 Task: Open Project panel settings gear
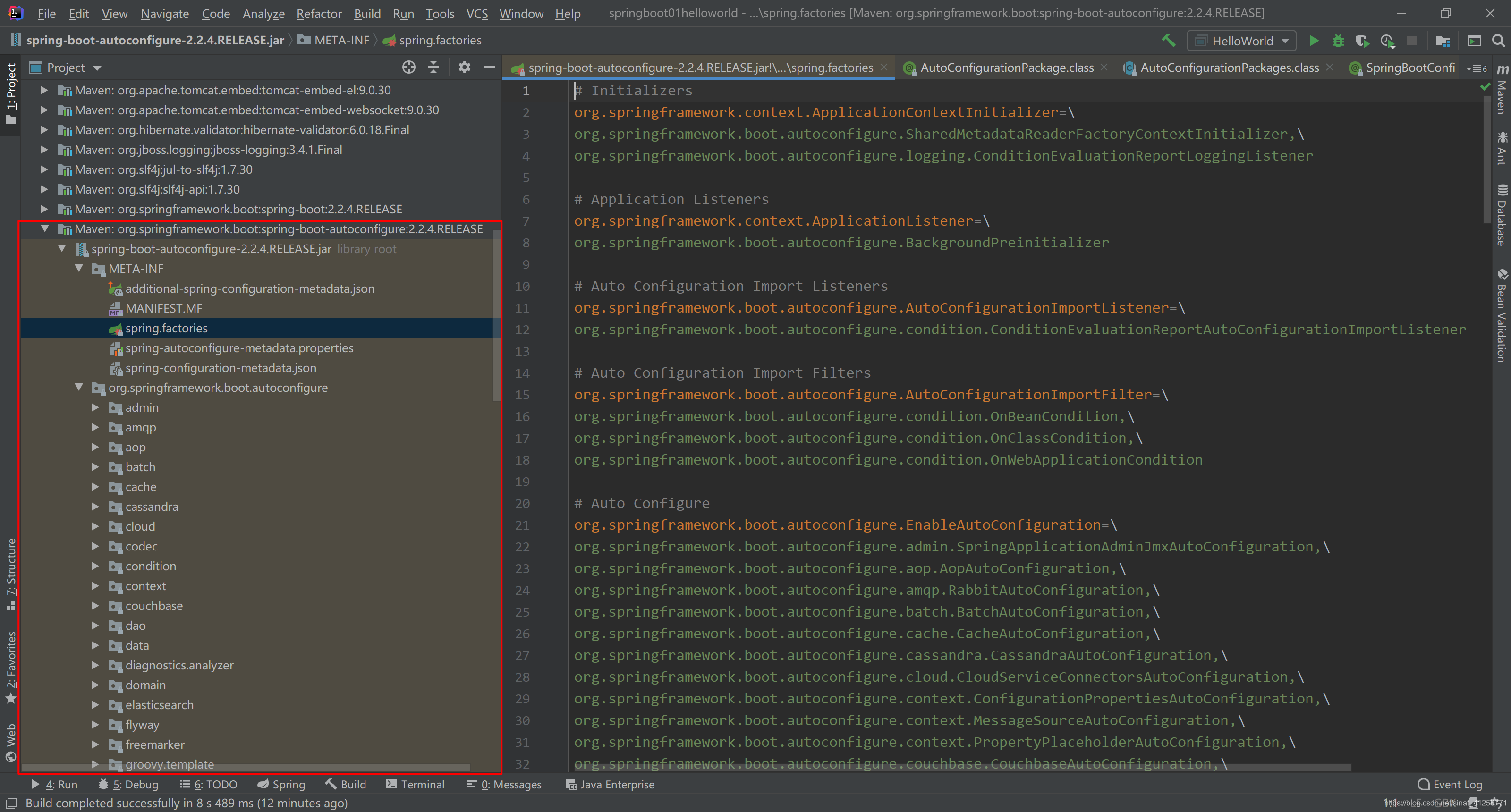[464, 68]
